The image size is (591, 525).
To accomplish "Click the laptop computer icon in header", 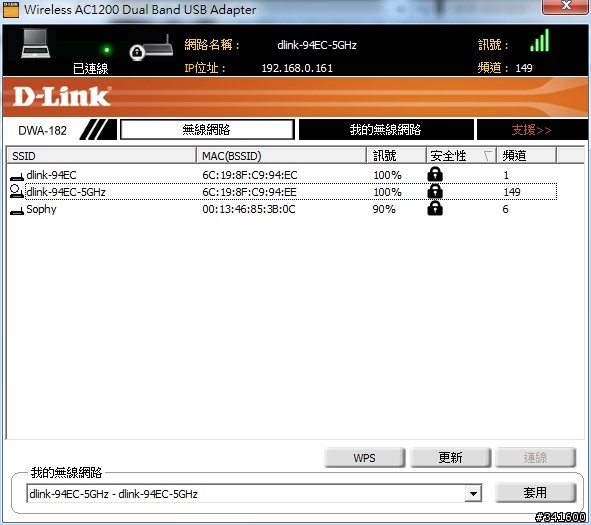I will [35, 44].
